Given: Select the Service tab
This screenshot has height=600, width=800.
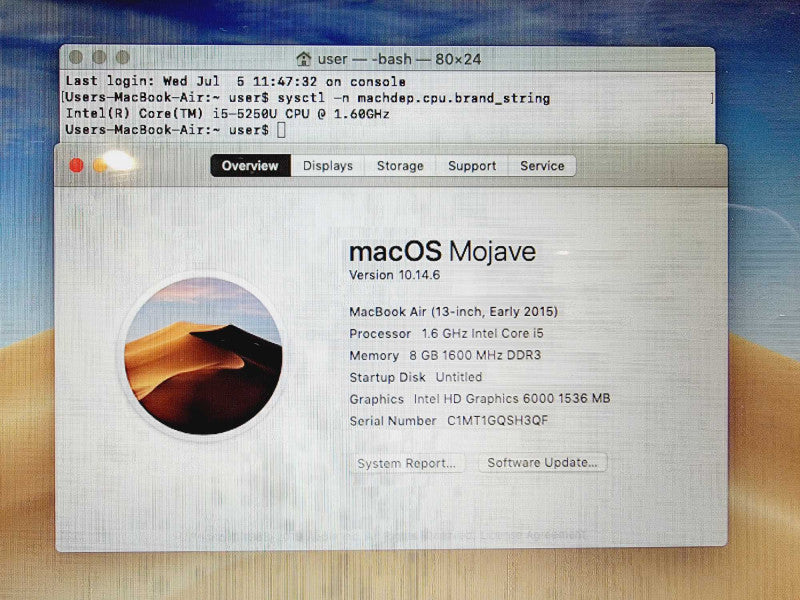Looking at the screenshot, I should (542, 166).
